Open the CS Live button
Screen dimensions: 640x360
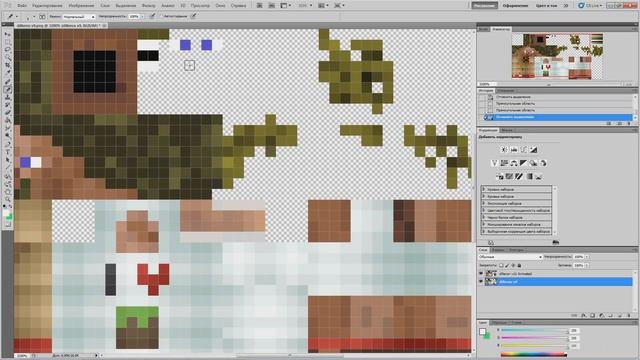(x=590, y=6)
